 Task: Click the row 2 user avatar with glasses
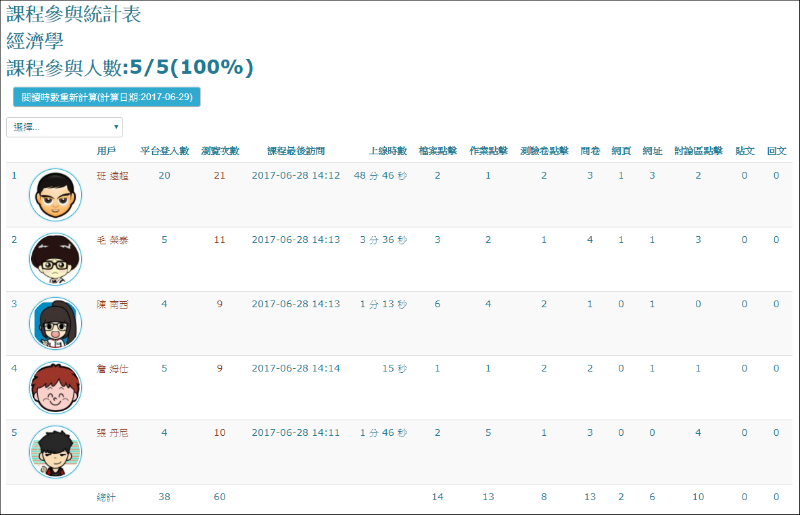[55, 259]
